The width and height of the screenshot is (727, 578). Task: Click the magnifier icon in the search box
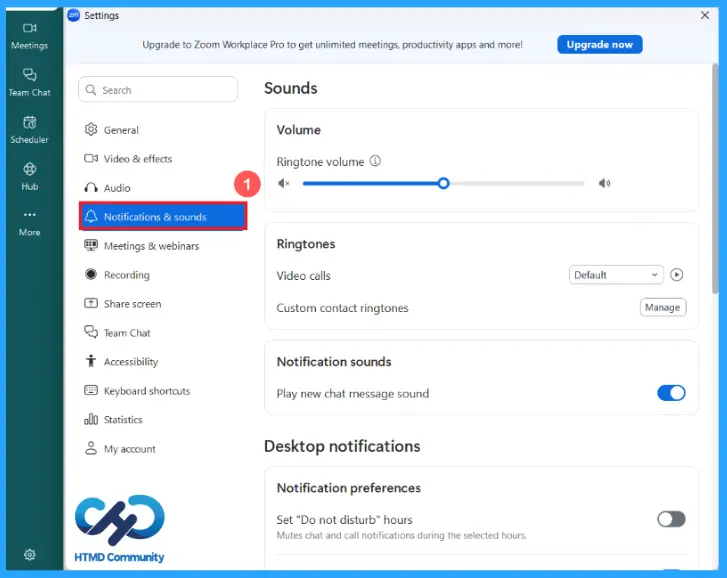(91, 89)
